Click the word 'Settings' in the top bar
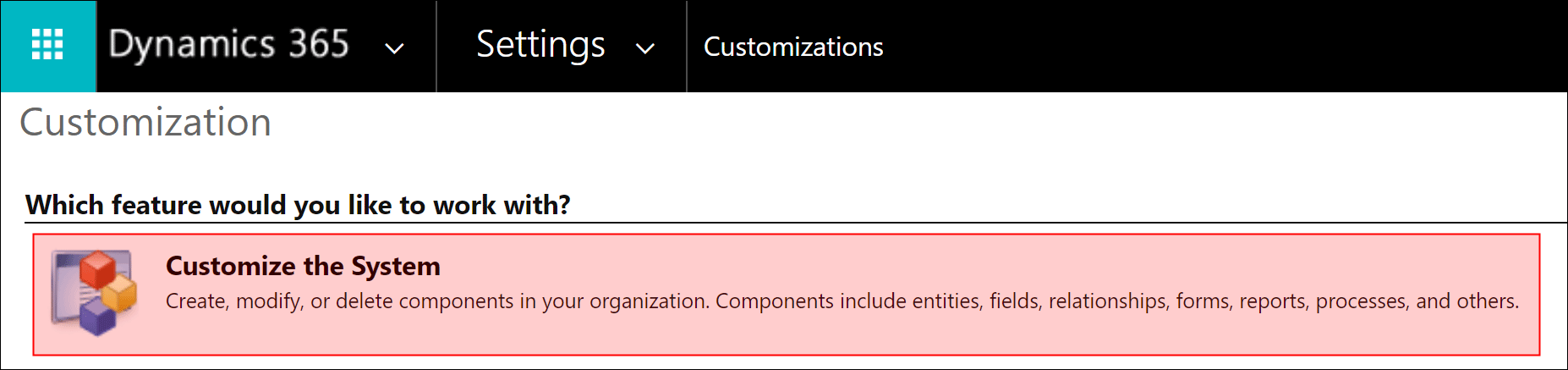 pos(540,45)
